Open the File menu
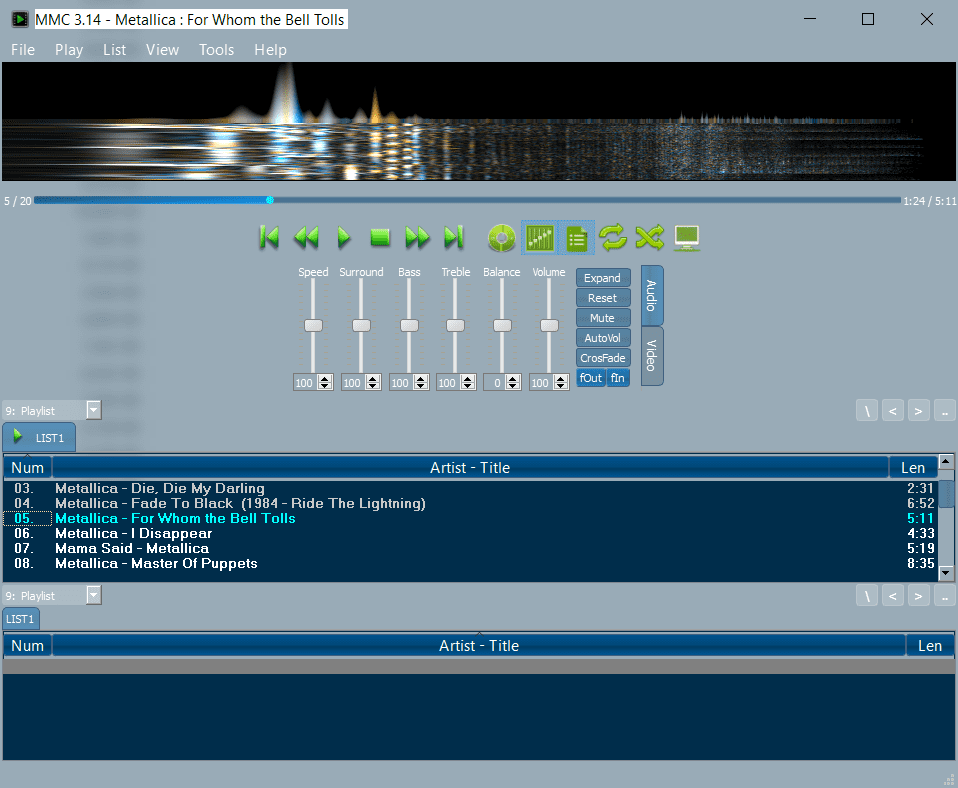Image resolution: width=958 pixels, height=788 pixels. click(23, 49)
